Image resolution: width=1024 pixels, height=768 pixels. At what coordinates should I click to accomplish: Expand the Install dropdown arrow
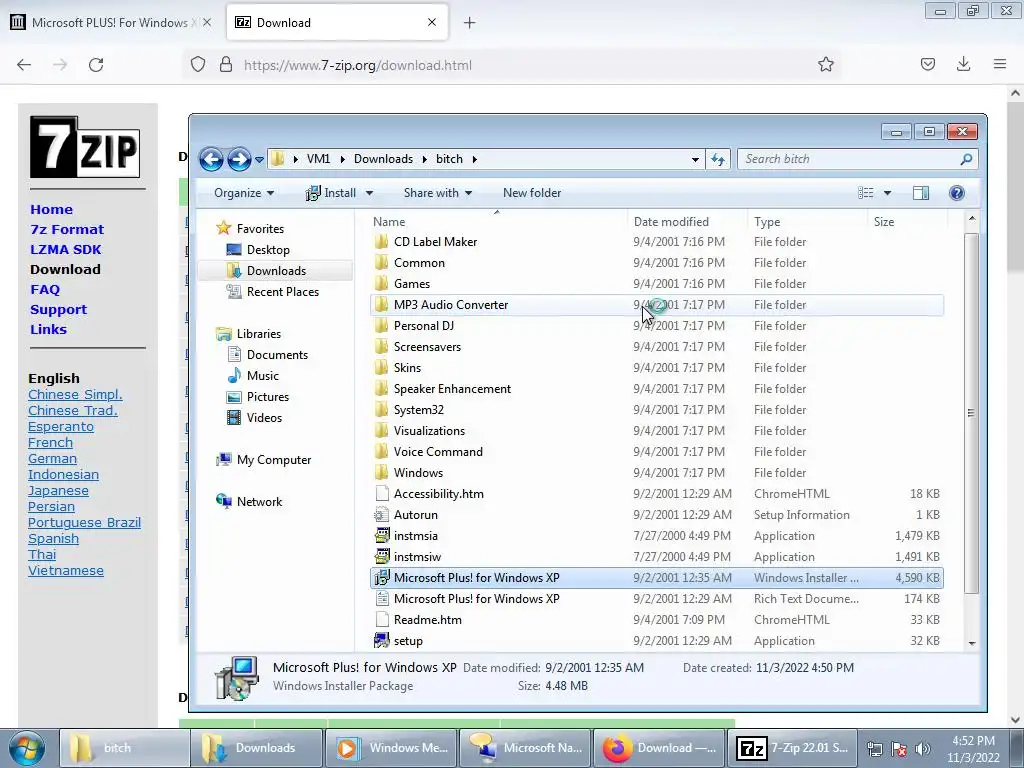tap(369, 193)
